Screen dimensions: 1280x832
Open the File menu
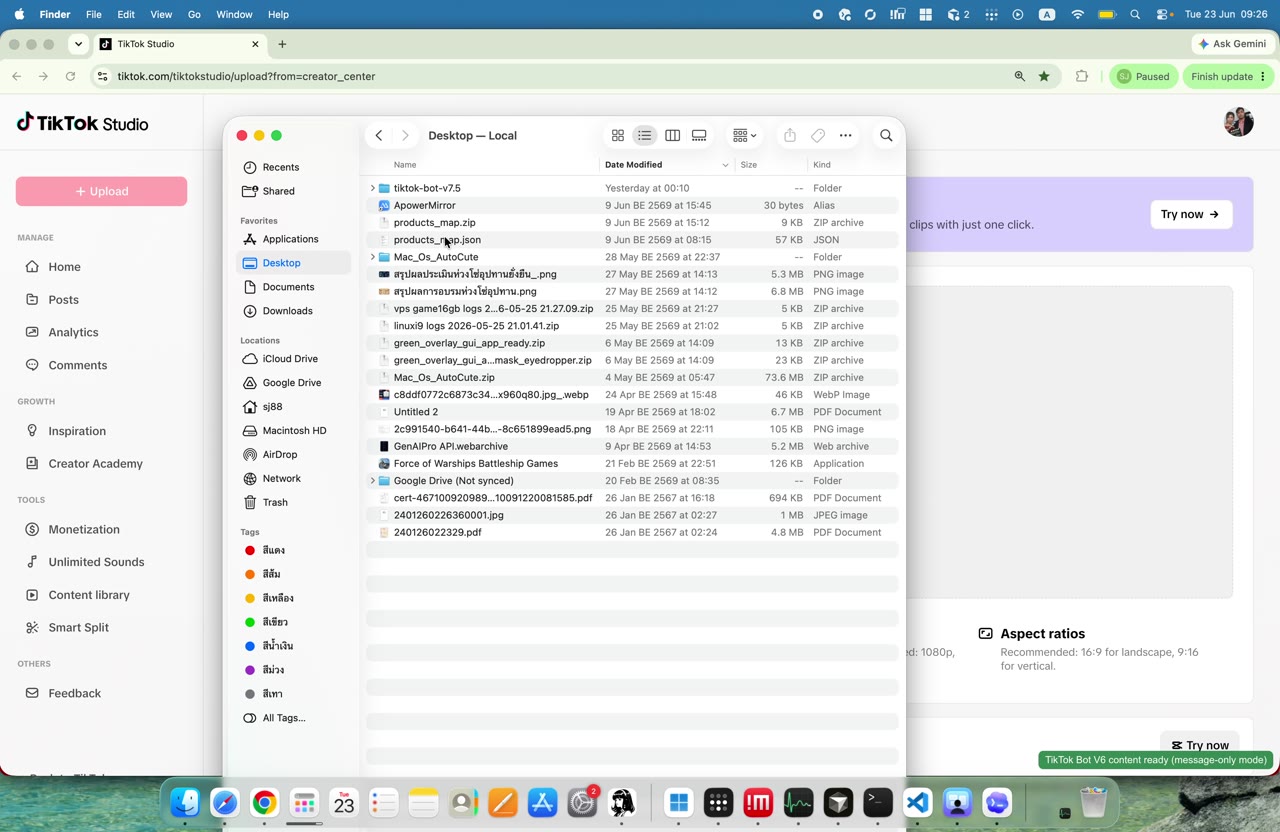click(93, 15)
